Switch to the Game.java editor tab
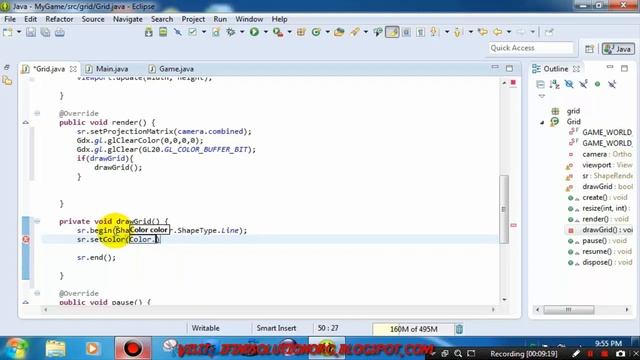640x360 pixels. pyautogui.click(x=171, y=69)
